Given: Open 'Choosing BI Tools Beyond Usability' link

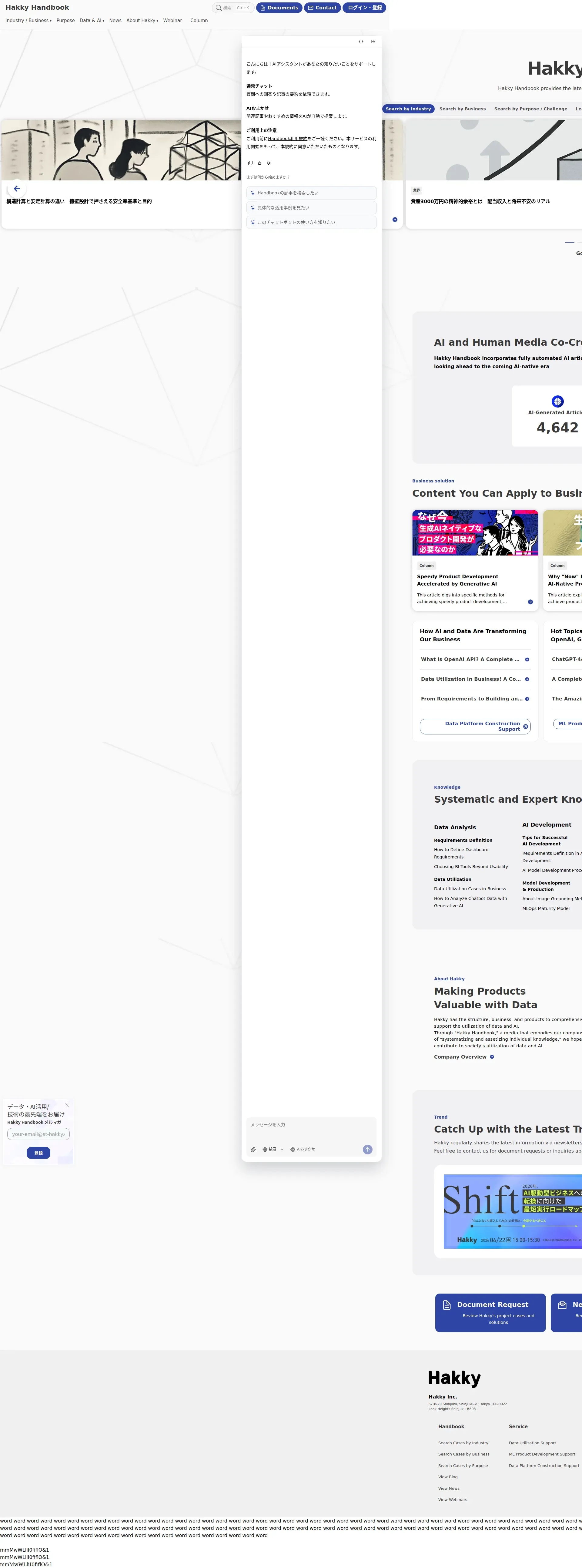Looking at the screenshot, I should 470,867.
